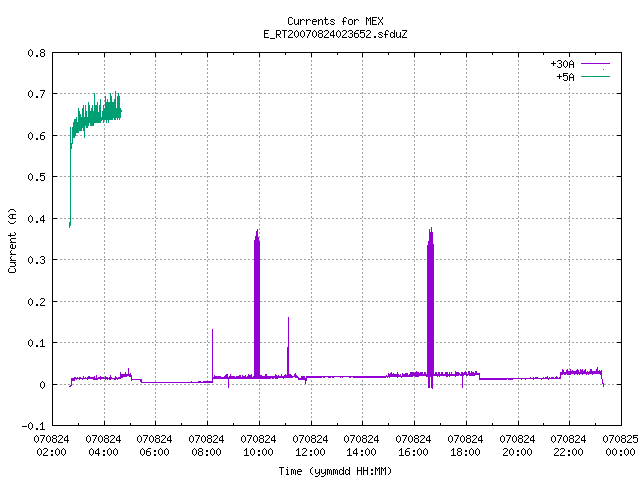Screen dimensions: 640x480
Task: Click the 0.5 y-axis tick label
Action: coord(36,177)
